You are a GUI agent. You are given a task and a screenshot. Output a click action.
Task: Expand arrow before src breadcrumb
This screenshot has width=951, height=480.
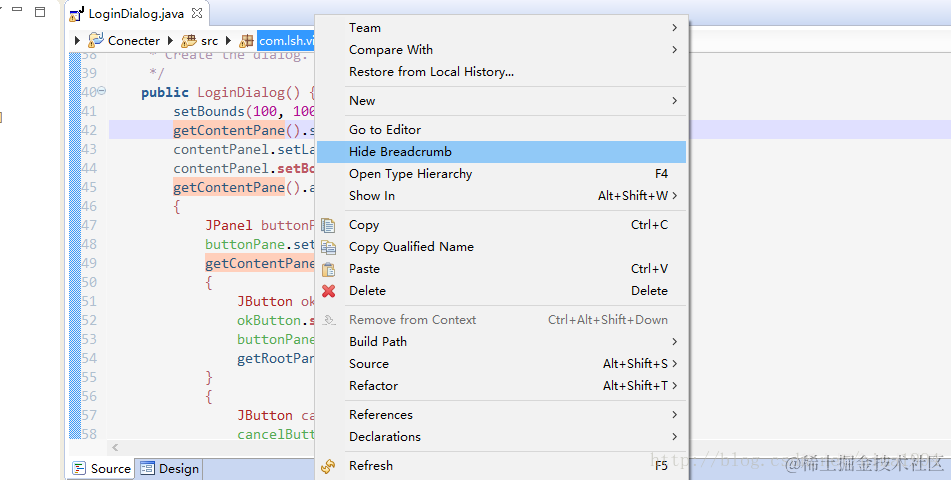170,41
